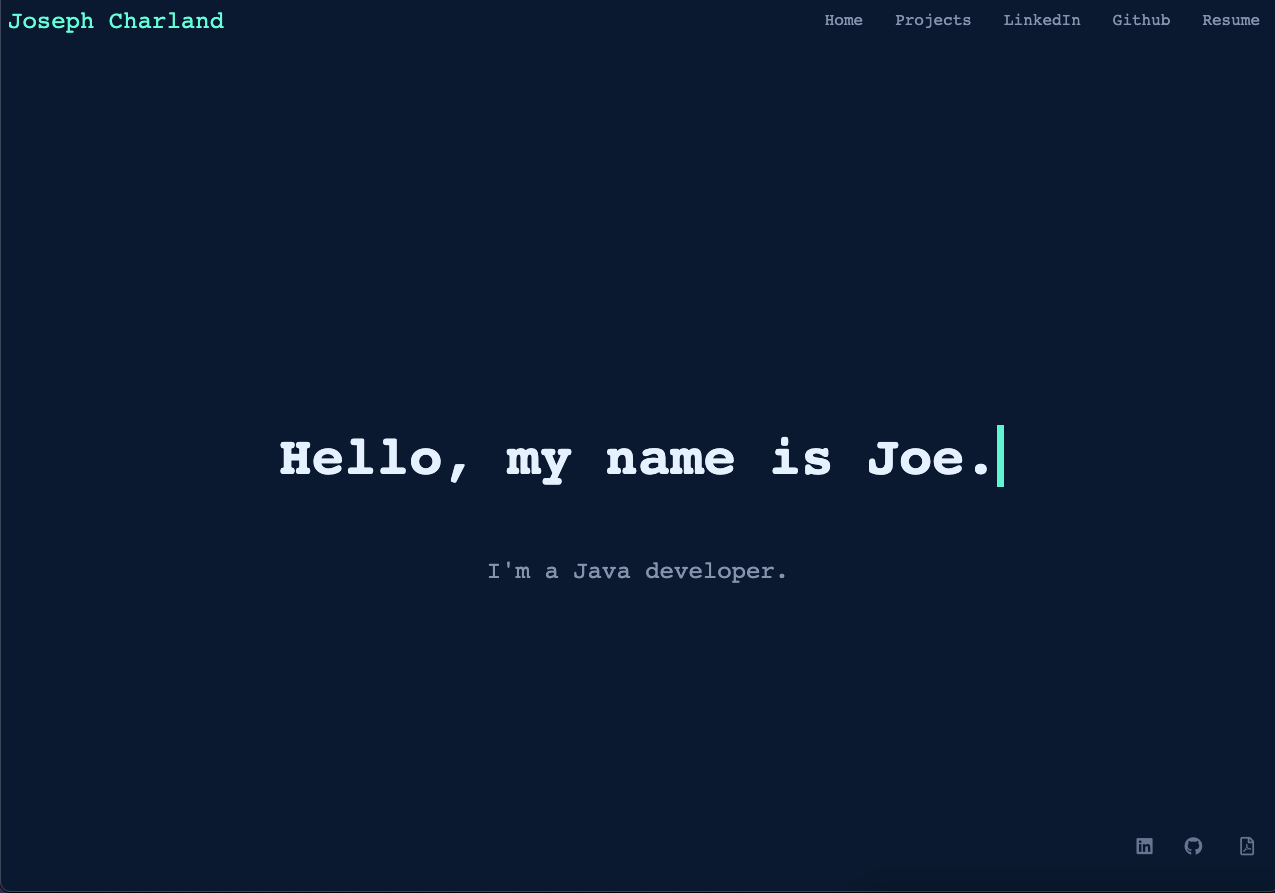
Task: Open Projects in the navigation bar
Action: coord(933,20)
